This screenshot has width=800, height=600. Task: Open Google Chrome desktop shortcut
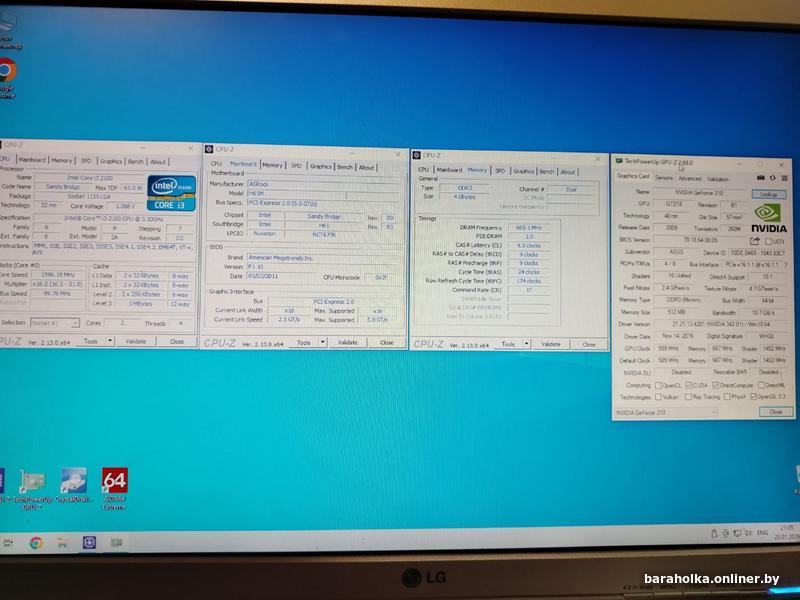coord(7,77)
